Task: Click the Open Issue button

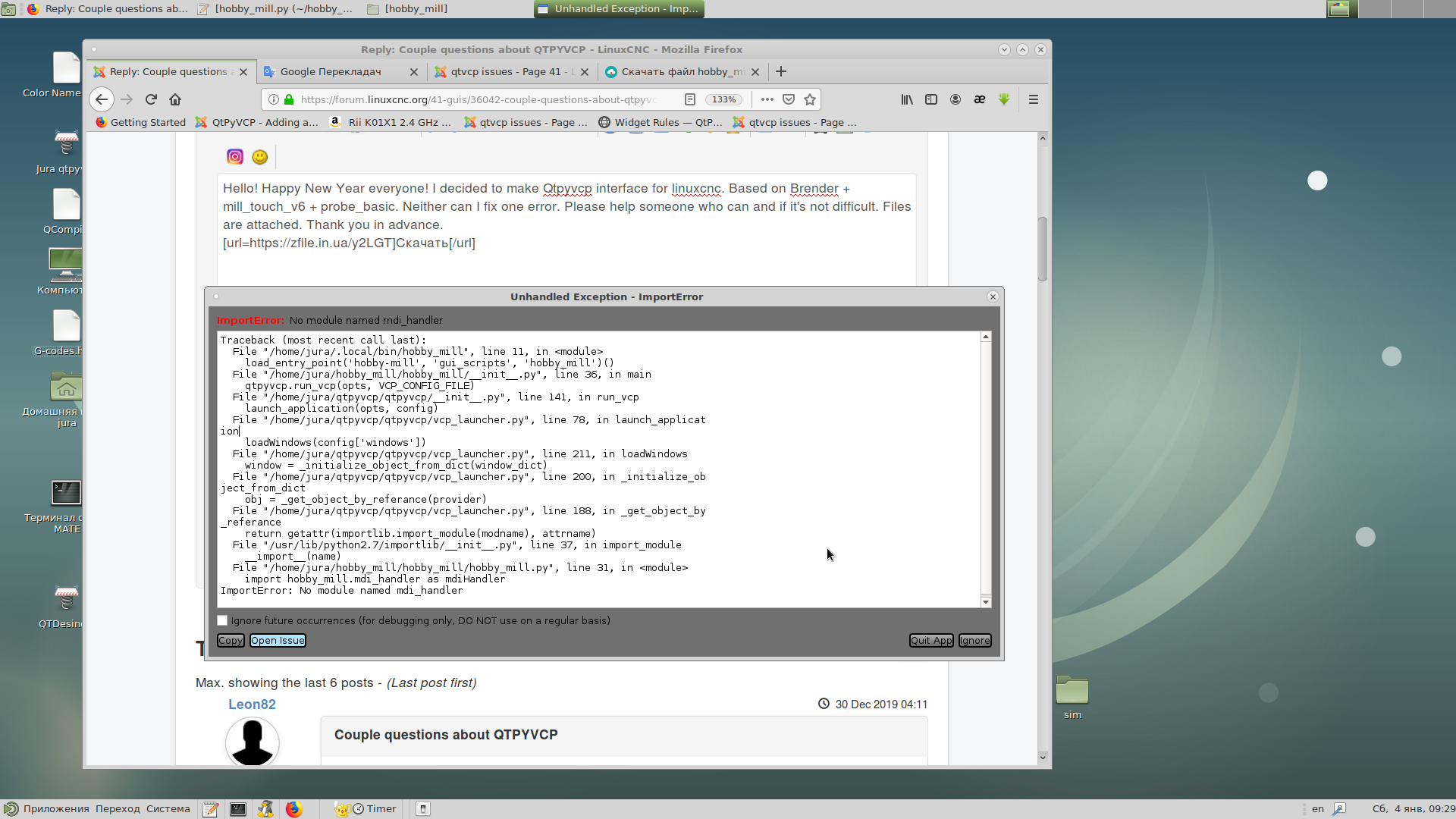Action: 278,641
